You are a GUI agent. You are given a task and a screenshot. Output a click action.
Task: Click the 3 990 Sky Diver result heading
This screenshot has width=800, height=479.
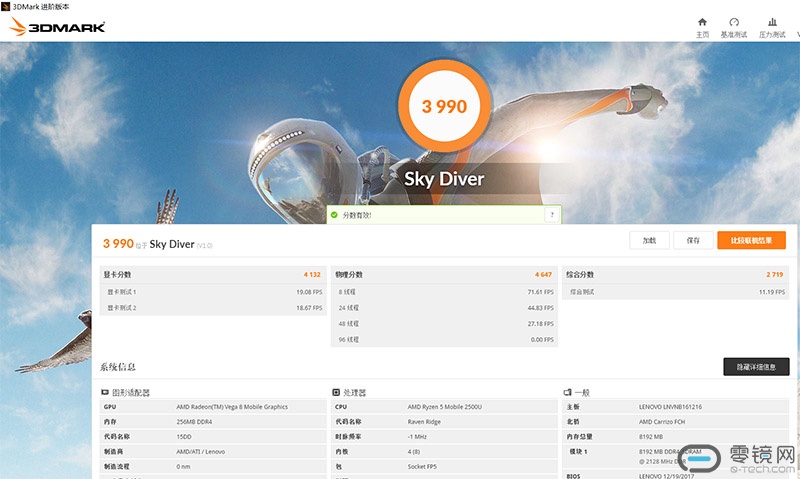(158, 244)
